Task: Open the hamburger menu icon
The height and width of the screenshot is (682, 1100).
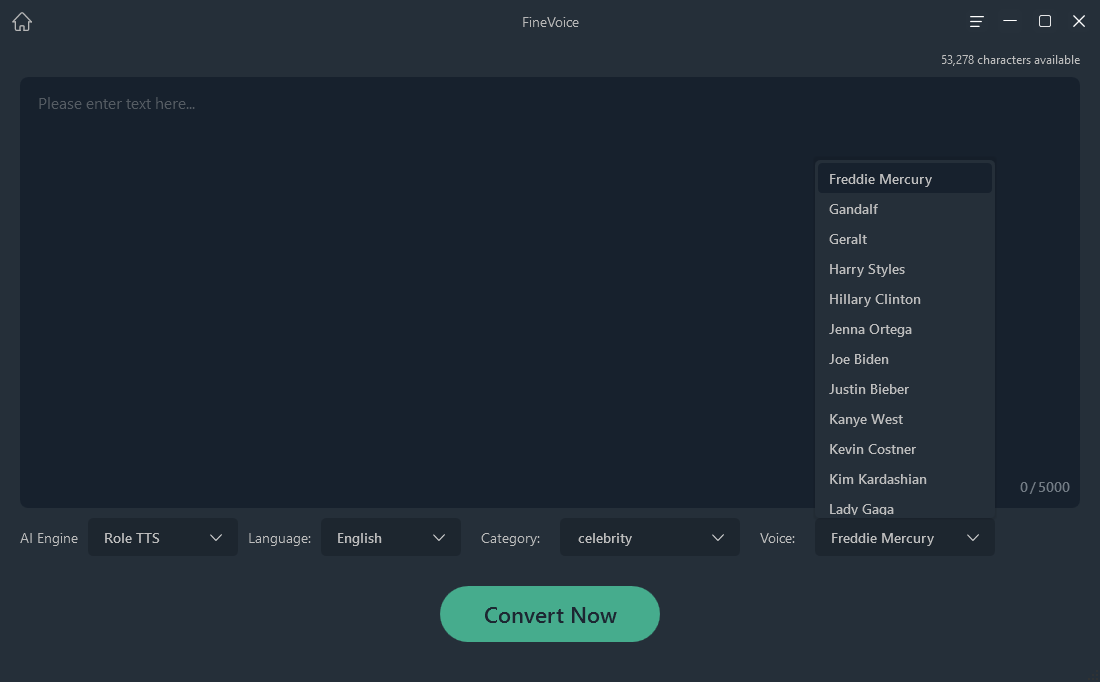Action: 976,22
